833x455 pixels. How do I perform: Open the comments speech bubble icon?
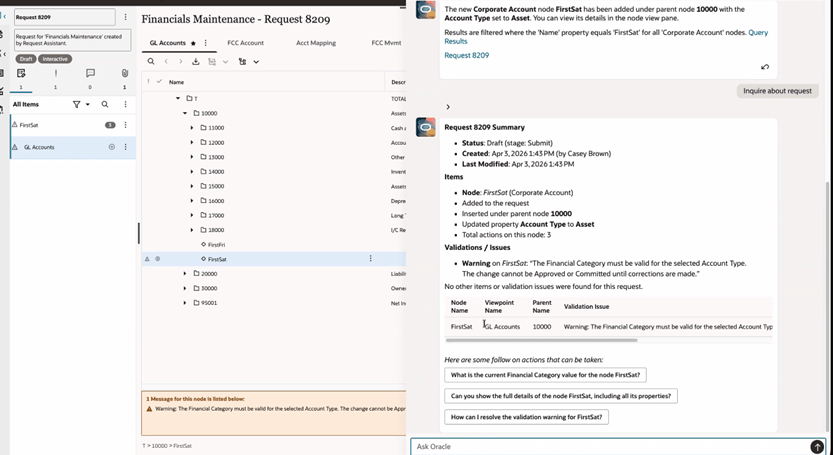[x=90, y=73]
